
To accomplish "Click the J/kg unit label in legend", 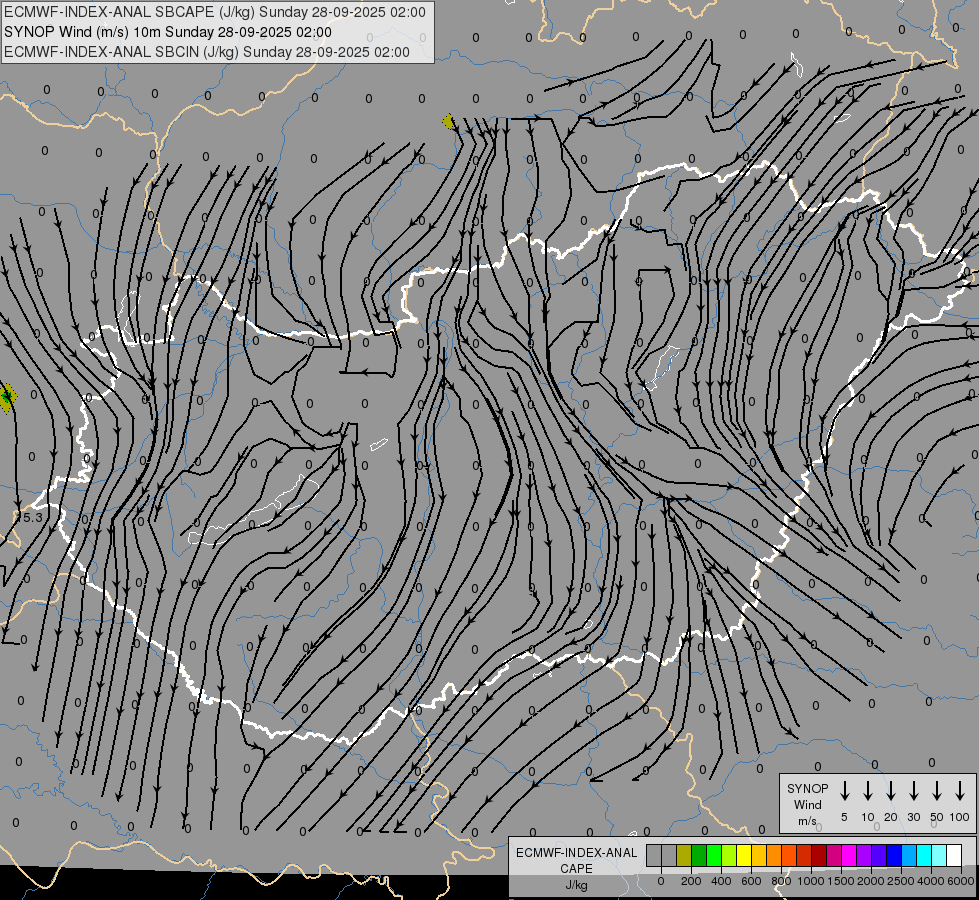I will (576, 885).
